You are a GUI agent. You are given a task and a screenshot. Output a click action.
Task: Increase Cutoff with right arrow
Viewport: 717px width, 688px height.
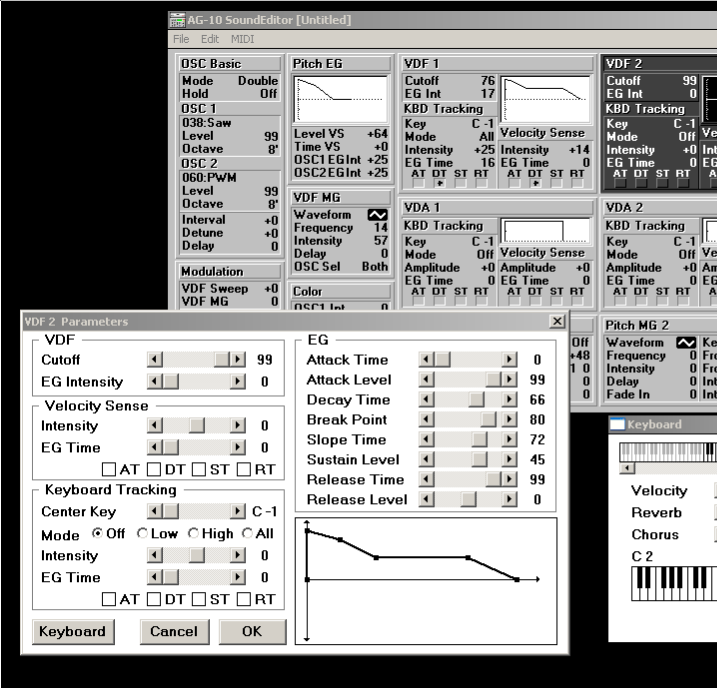237,359
